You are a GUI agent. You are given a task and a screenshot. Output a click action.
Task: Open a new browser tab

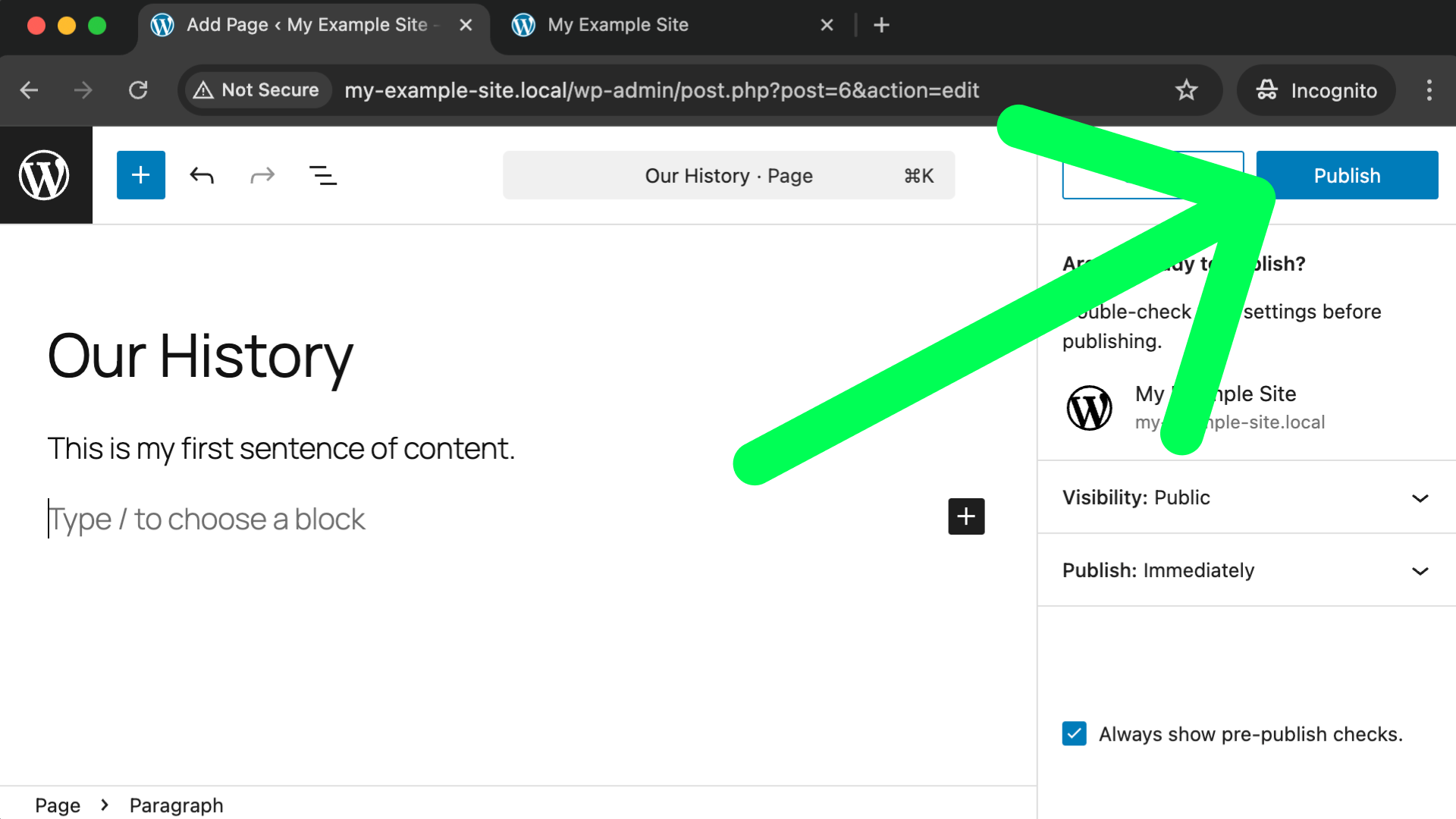pos(881,25)
